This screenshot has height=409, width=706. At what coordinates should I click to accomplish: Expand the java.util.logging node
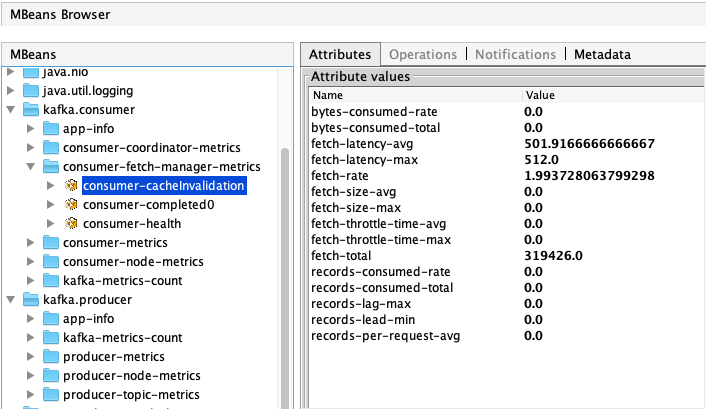[x=10, y=91]
